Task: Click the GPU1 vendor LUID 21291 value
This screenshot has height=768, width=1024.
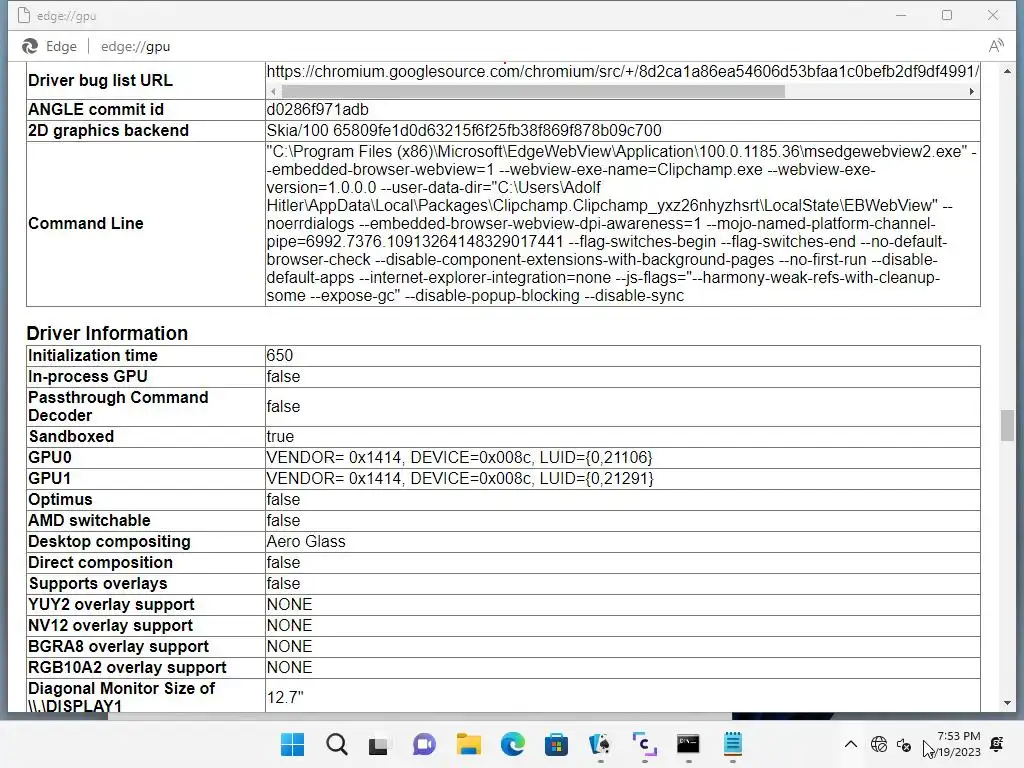Action: pyautogui.click(x=460, y=478)
